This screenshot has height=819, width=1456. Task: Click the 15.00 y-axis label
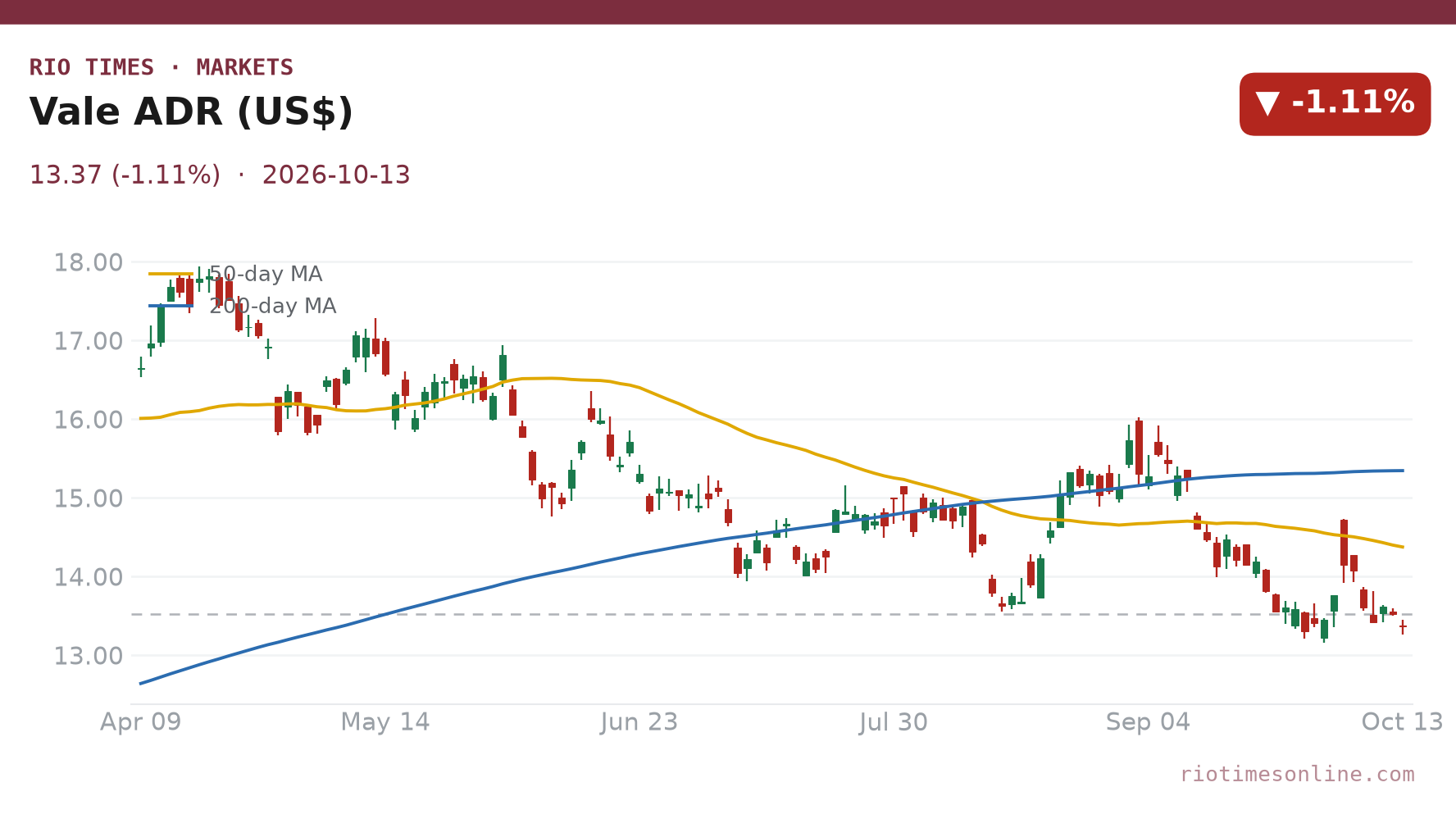tap(89, 498)
